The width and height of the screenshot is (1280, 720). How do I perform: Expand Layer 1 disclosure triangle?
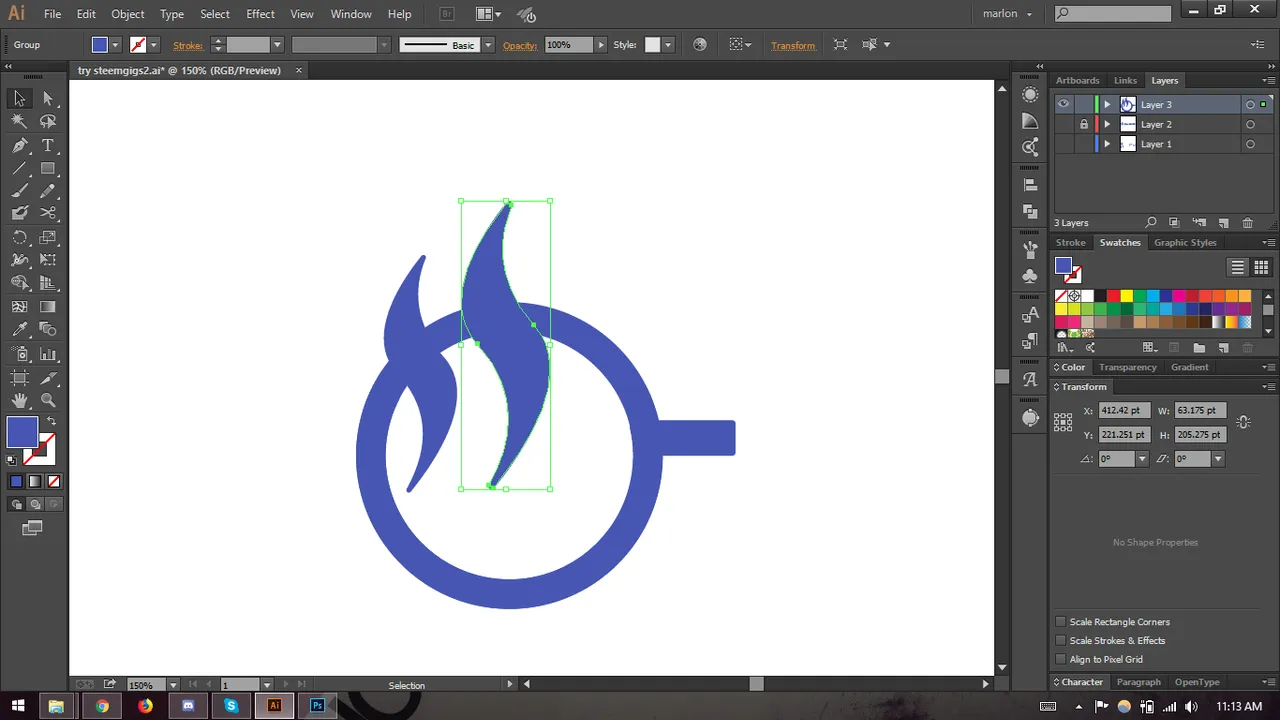pyautogui.click(x=1107, y=144)
